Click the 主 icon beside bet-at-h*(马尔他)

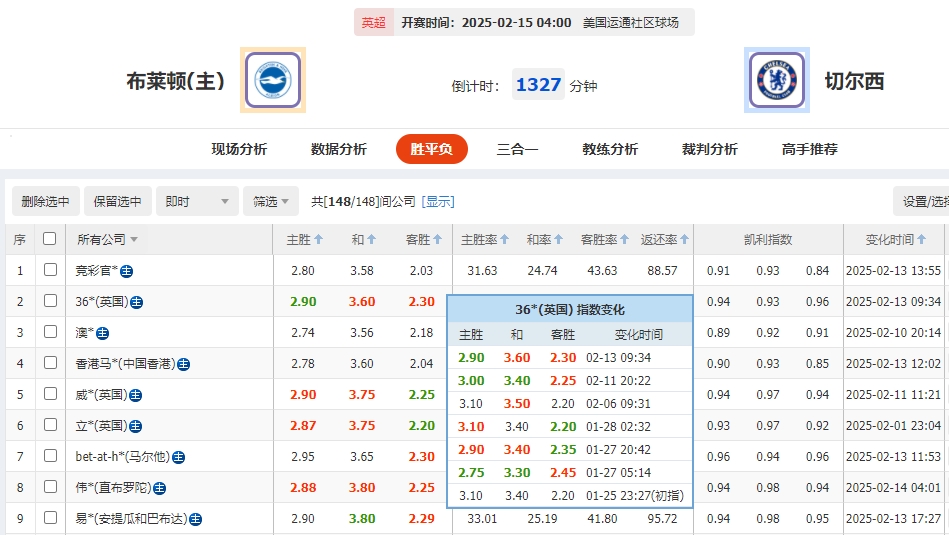[178, 457]
